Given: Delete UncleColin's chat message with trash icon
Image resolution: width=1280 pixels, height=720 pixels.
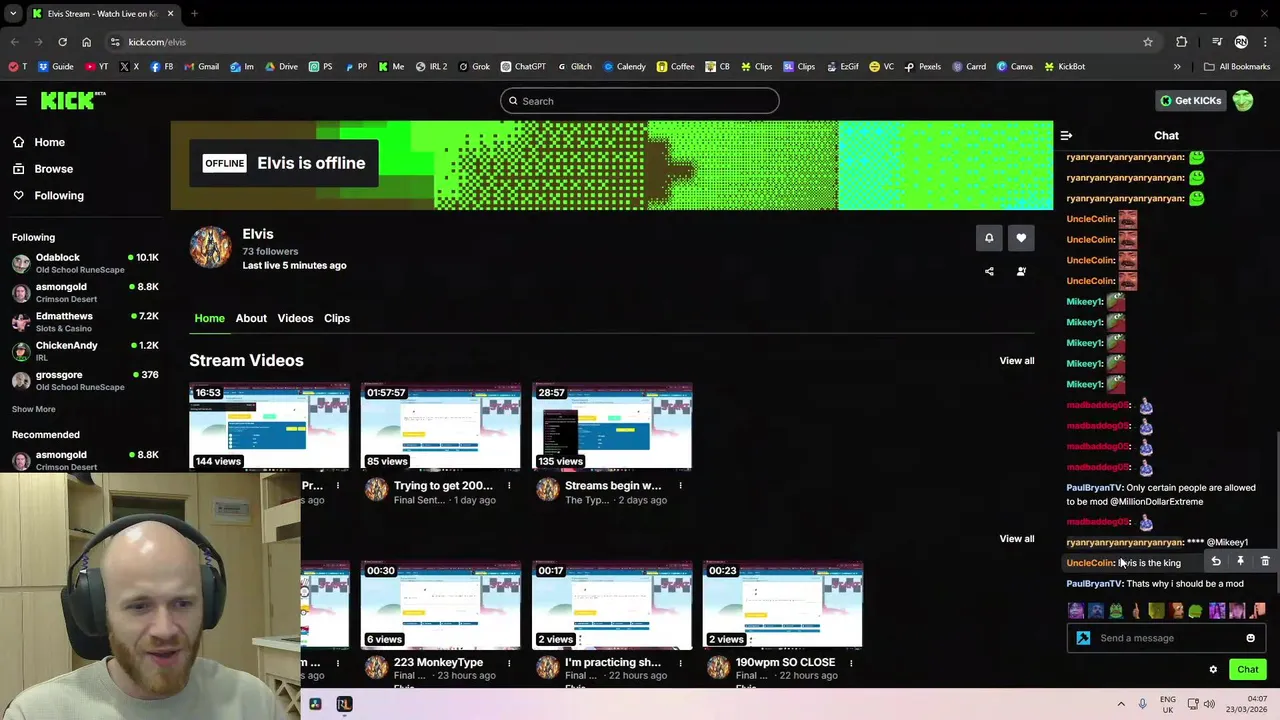Looking at the screenshot, I should point(1265,562).
